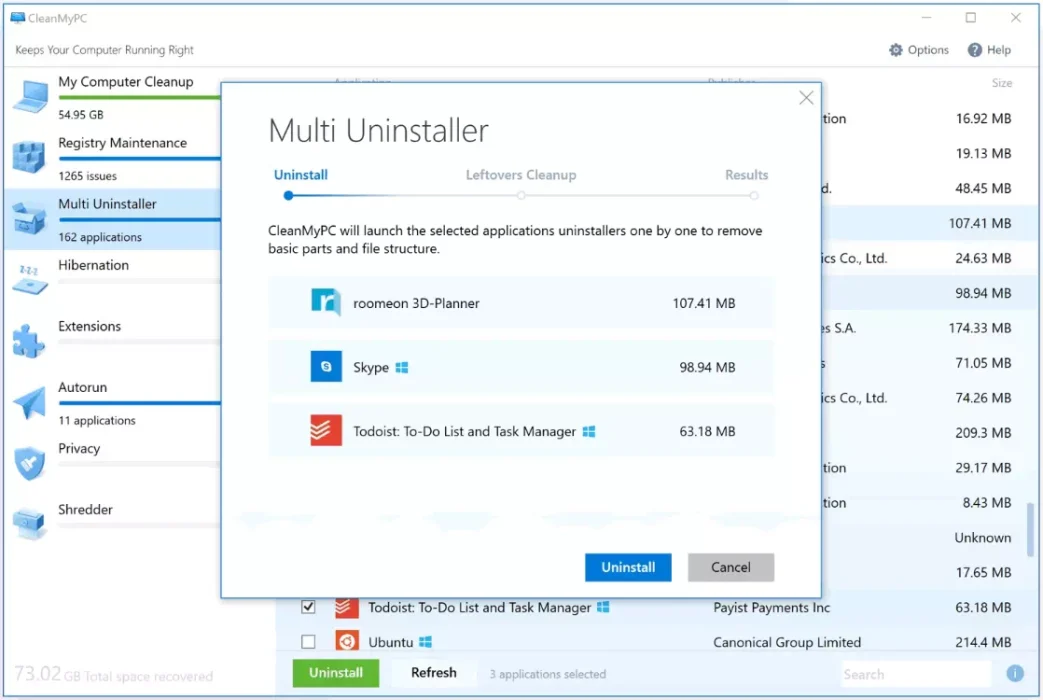Click the Results progress dot
1043x700 pixels.
tap(754, 196)
